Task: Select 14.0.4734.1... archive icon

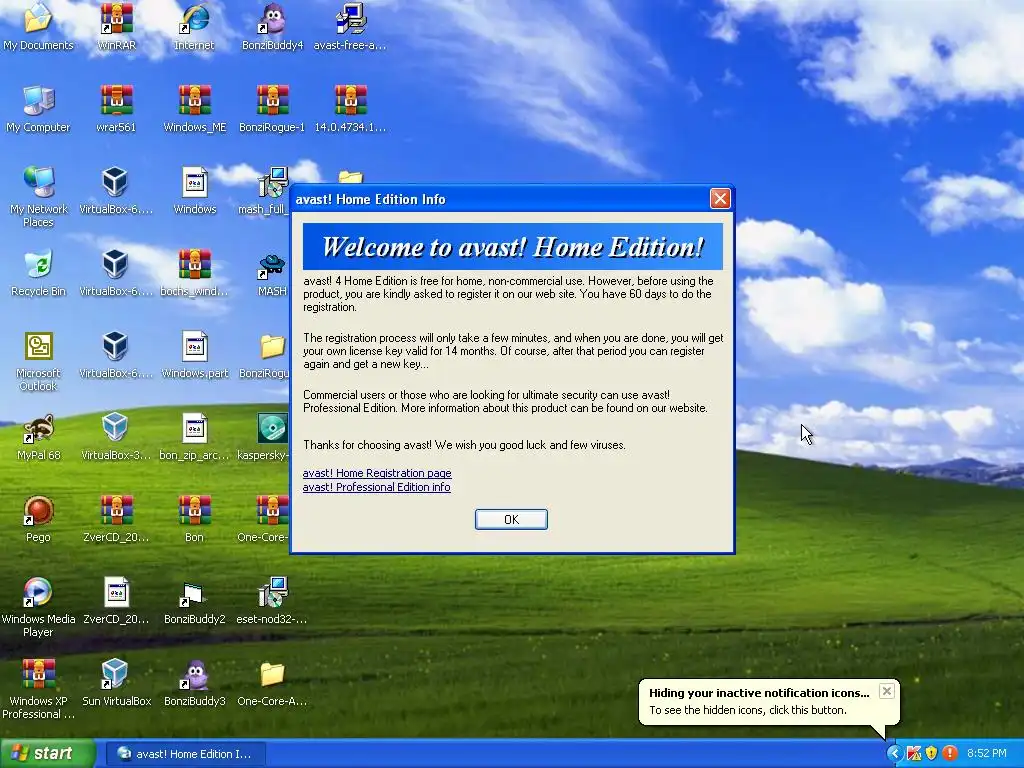Action: click(350, 108)
